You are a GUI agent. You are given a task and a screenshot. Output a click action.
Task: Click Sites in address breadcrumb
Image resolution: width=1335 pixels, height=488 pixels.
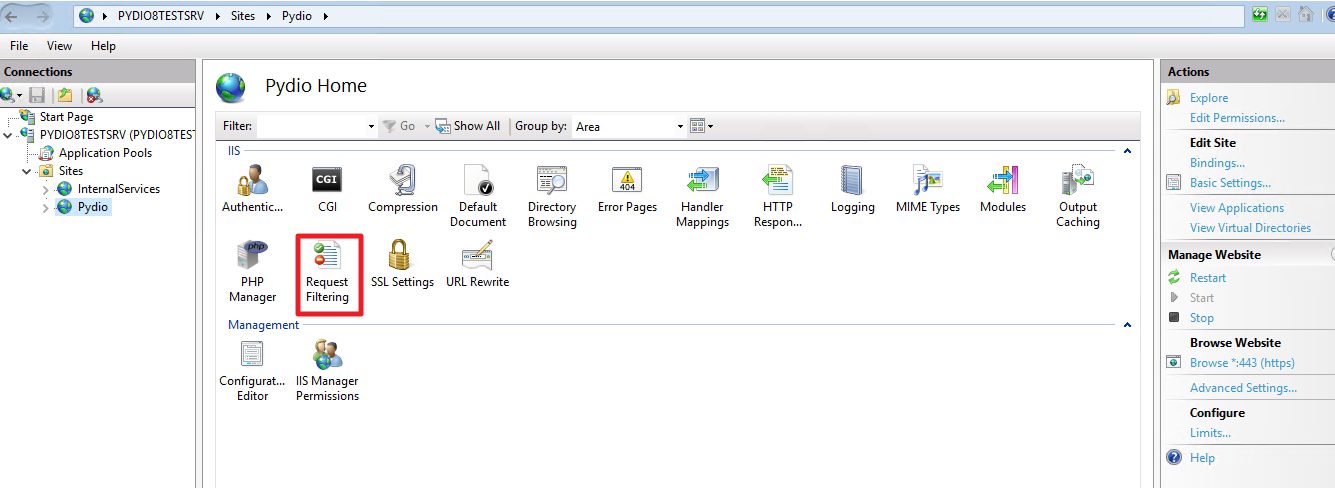(x=243, y=16)
